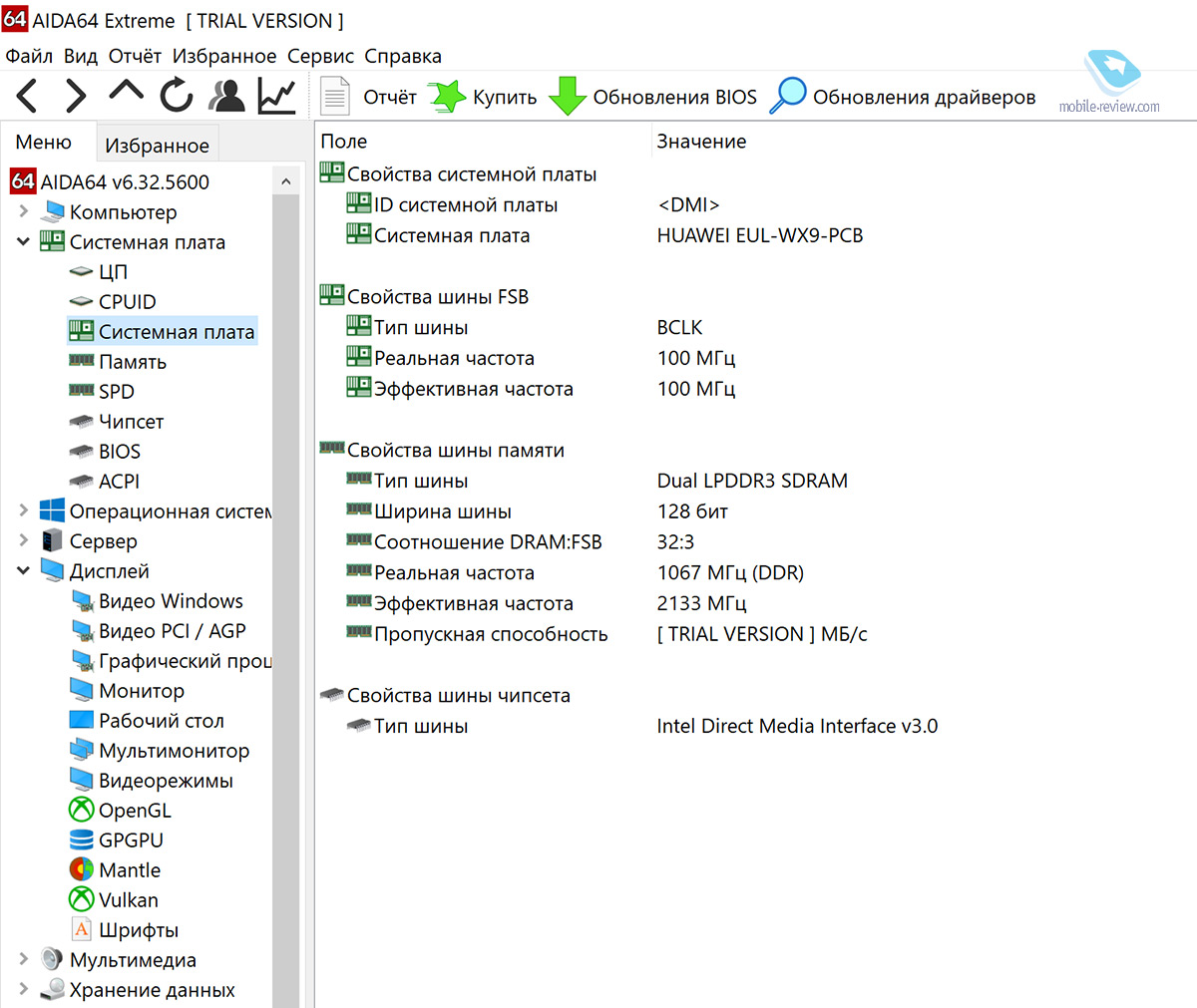This screenshot has width=1197, height=1008.
Task: Open the Справка menu
Action: click(x=403, y=56)
